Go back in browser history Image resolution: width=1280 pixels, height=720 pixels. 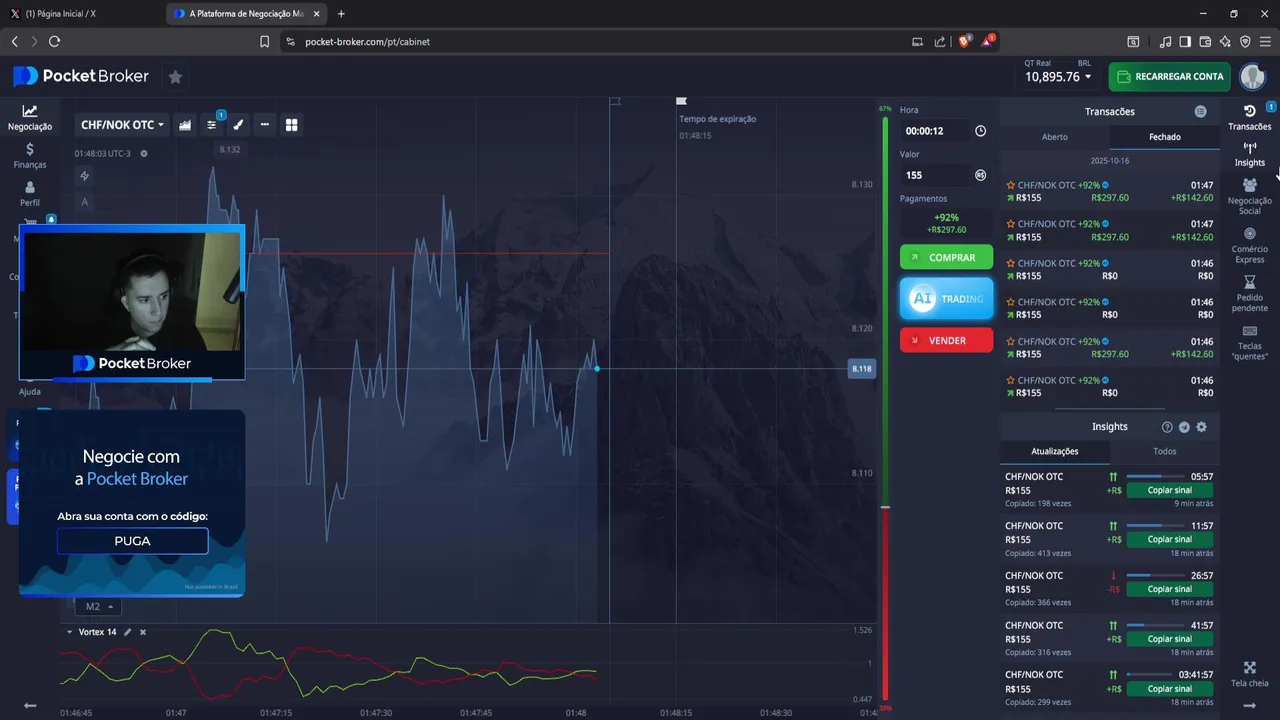(x=15, y=42)
